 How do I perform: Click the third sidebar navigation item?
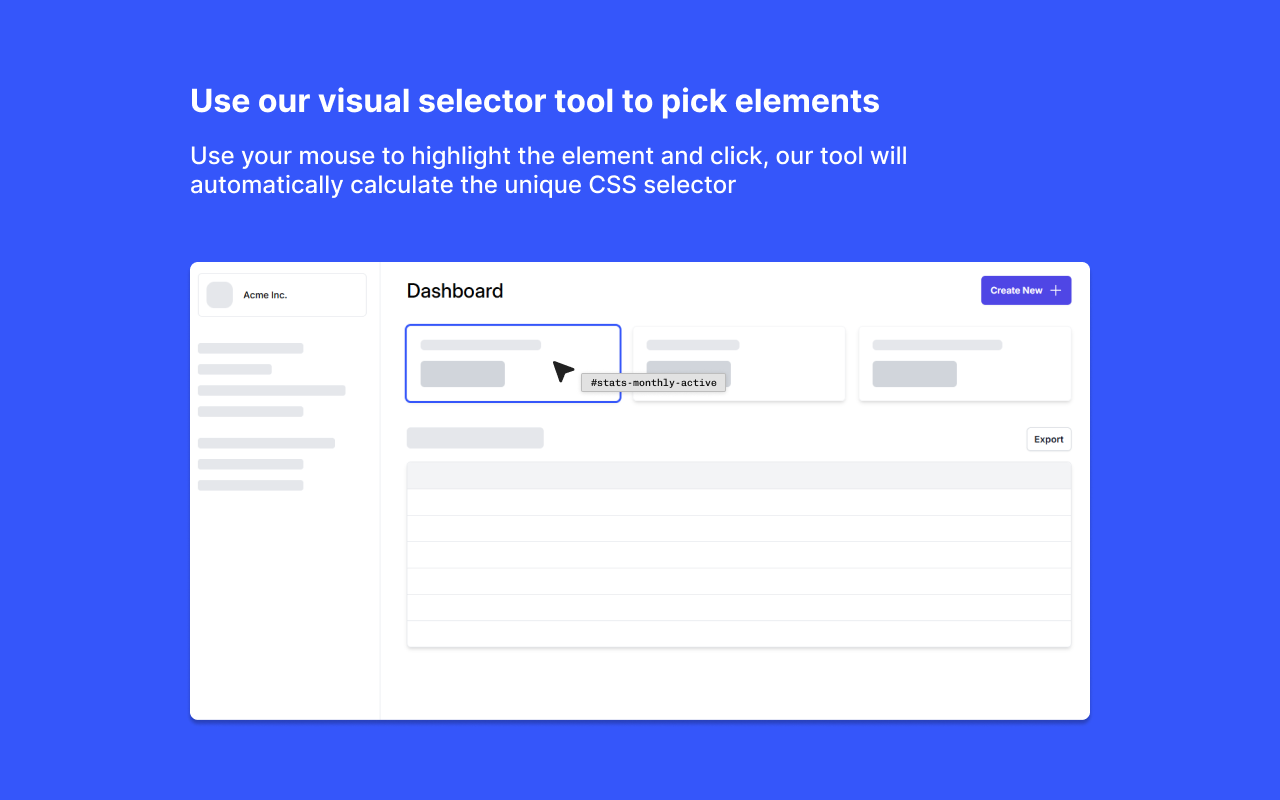(x=271, y=390)
